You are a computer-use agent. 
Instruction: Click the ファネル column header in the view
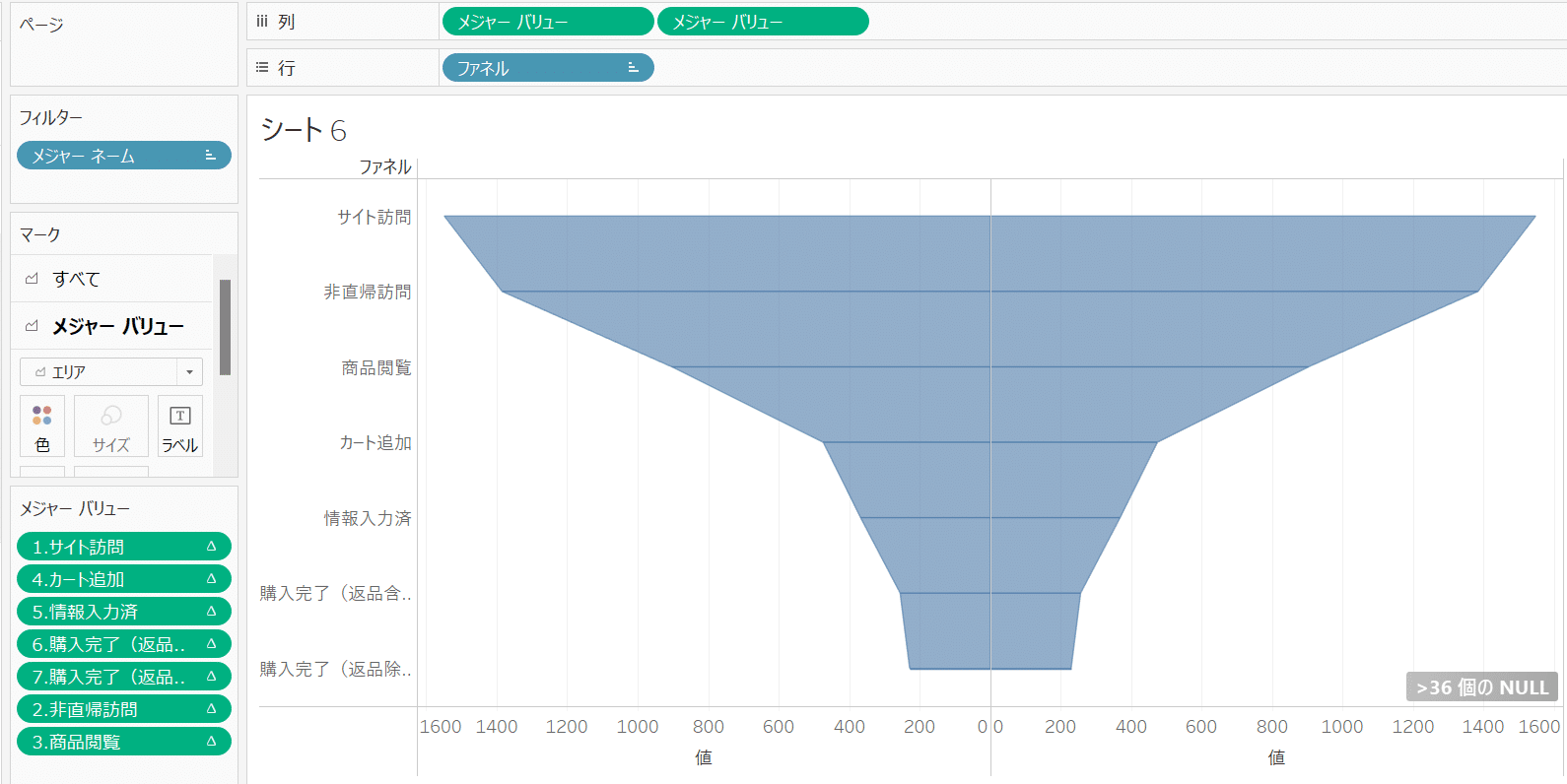tap(385, 167)
